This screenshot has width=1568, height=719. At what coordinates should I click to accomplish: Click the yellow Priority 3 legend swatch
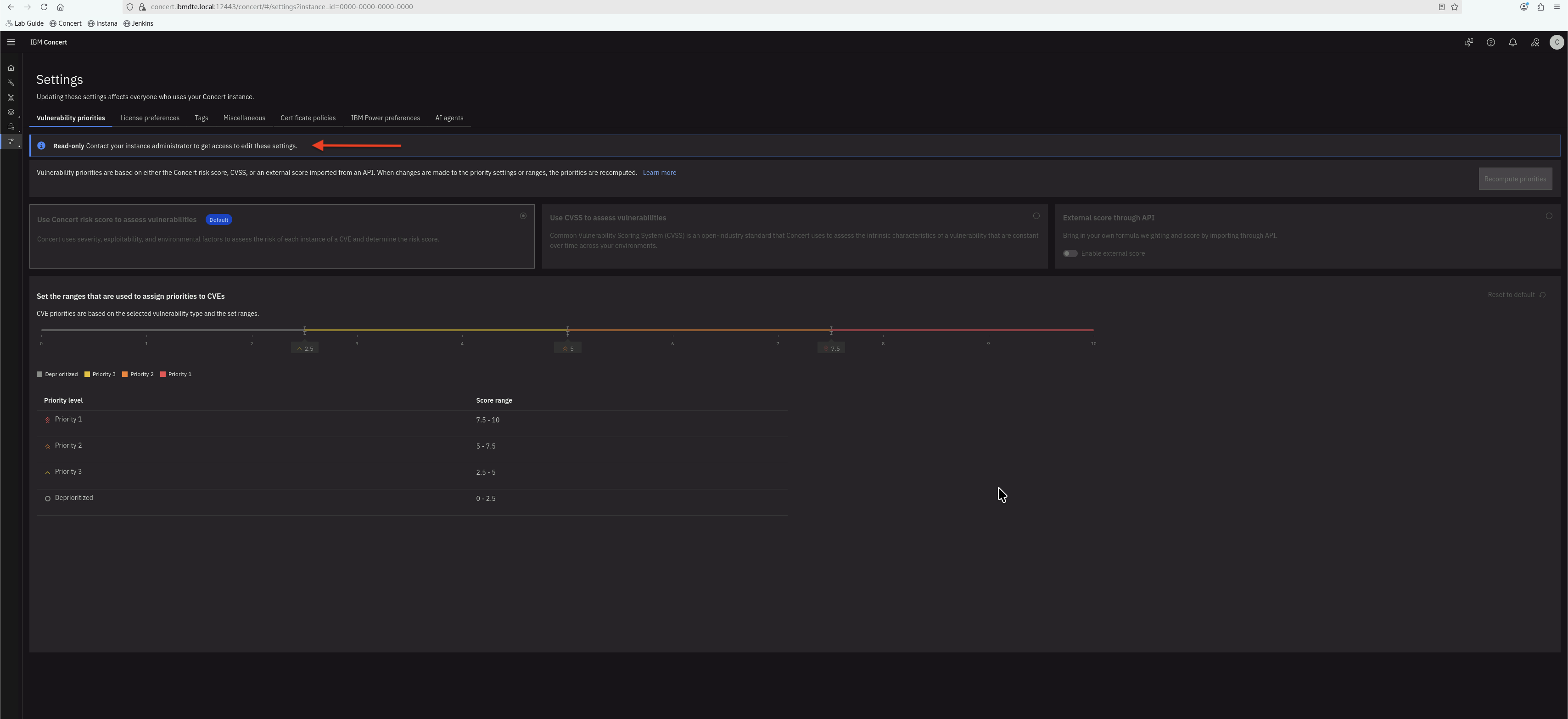coord(87,374)
